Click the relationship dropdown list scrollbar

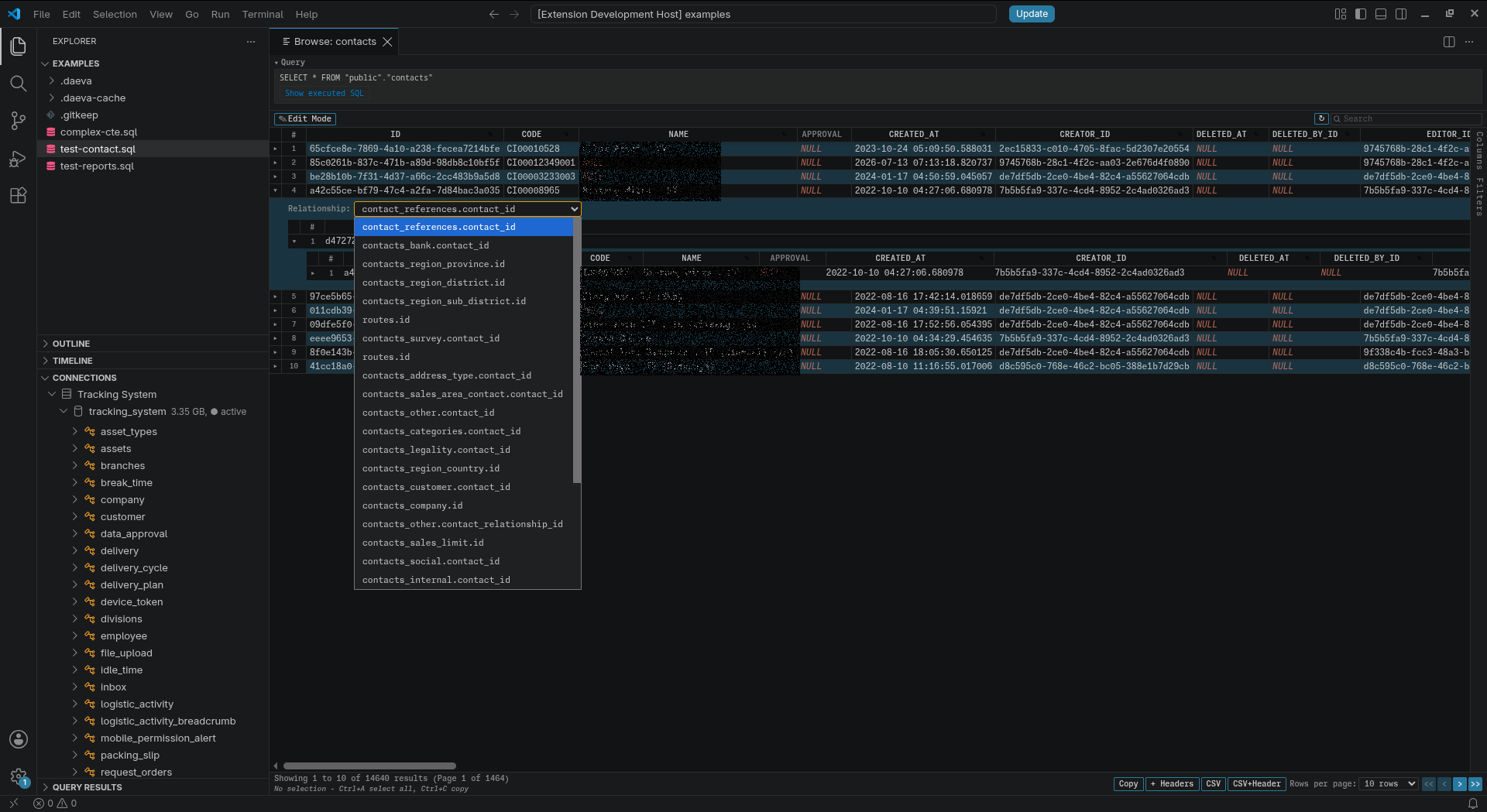point(577,351)
